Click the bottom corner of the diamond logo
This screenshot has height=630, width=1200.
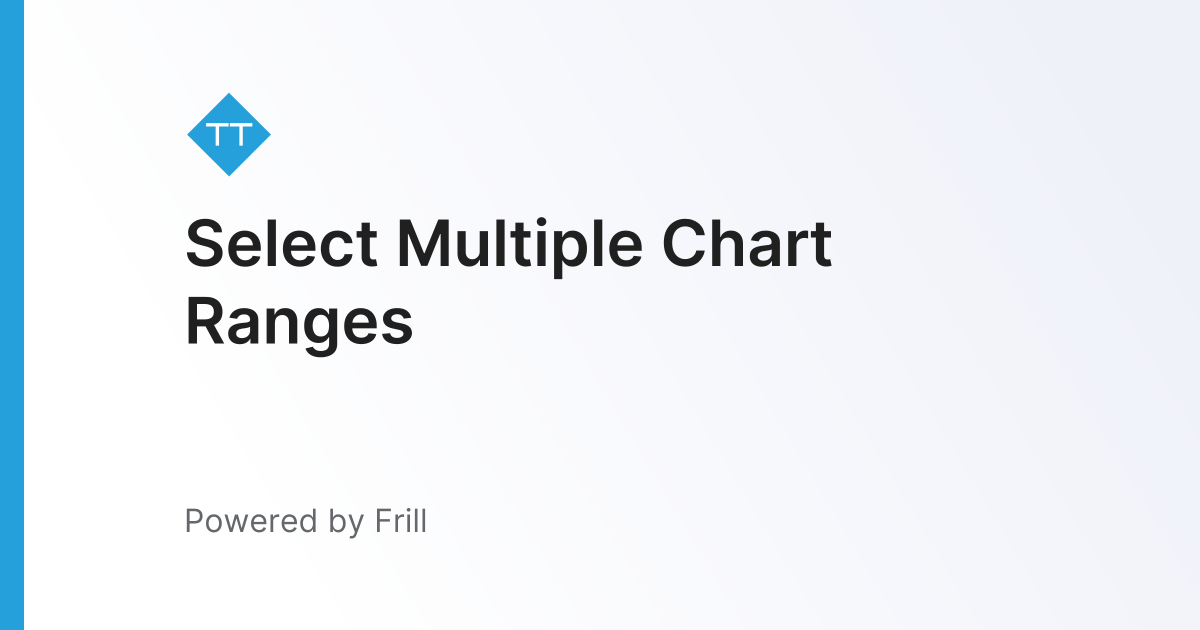coord(229,173)
